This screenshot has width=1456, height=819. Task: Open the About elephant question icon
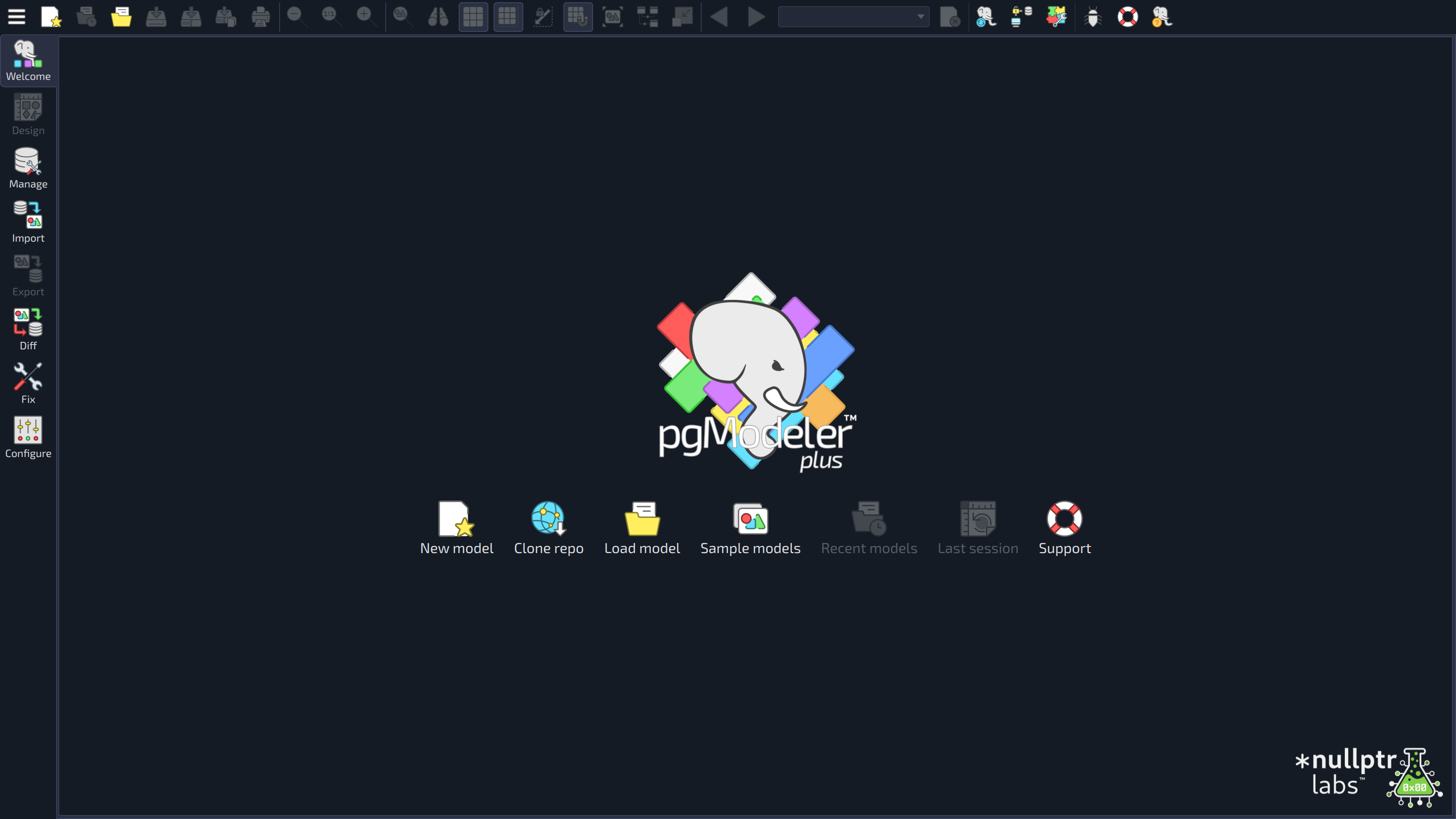[x=1163, y=16]
